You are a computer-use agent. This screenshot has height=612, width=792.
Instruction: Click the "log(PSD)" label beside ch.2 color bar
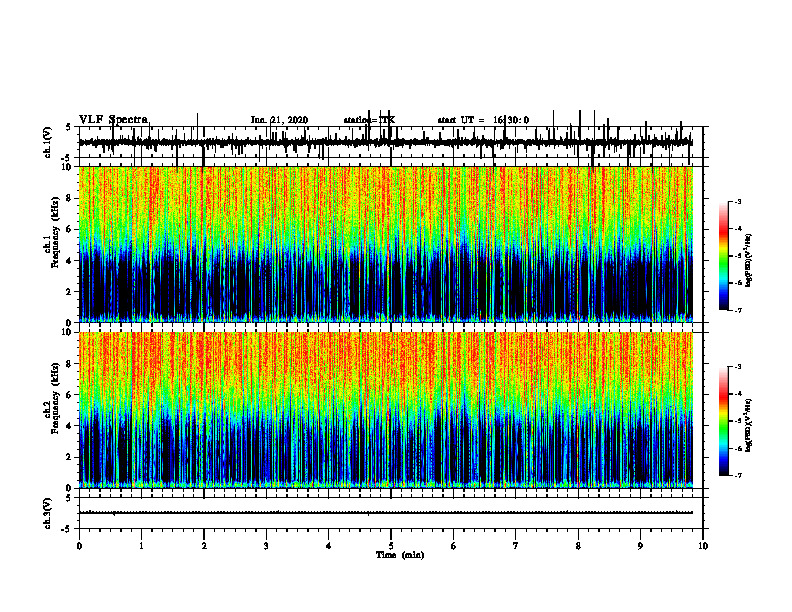click(748, 426)
